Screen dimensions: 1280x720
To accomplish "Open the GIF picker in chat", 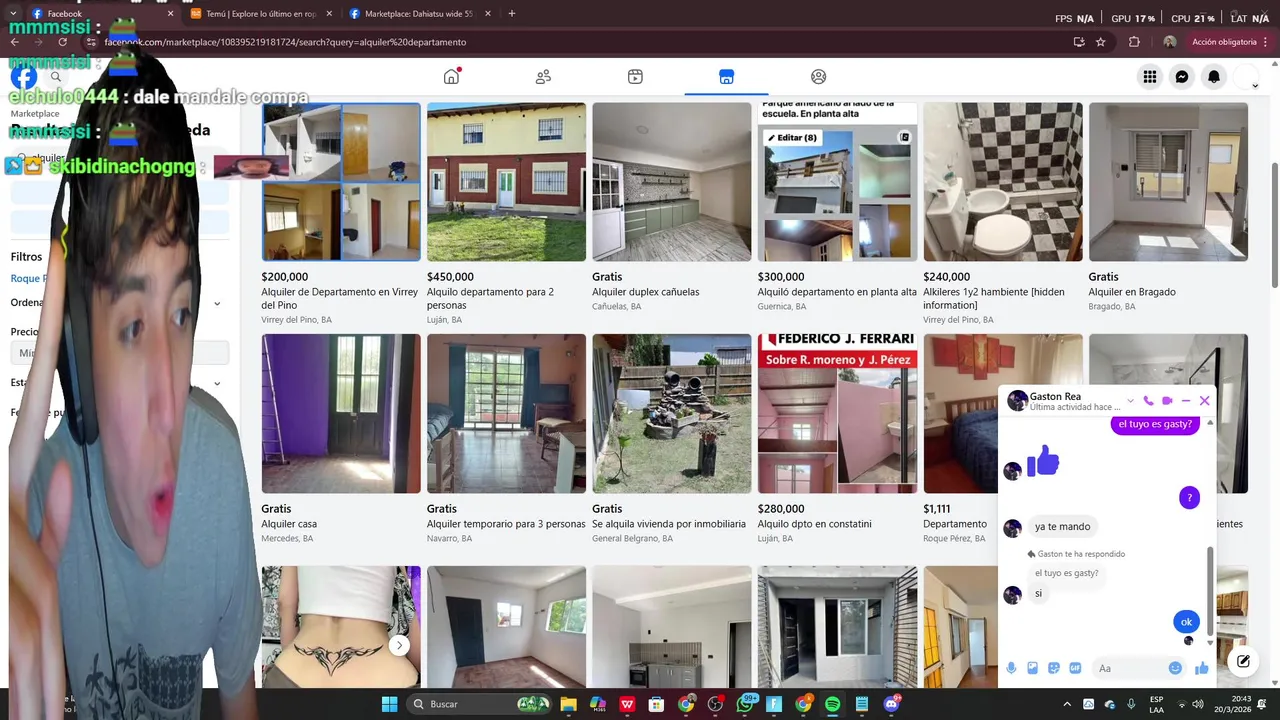I will [x=1075, y=668].
